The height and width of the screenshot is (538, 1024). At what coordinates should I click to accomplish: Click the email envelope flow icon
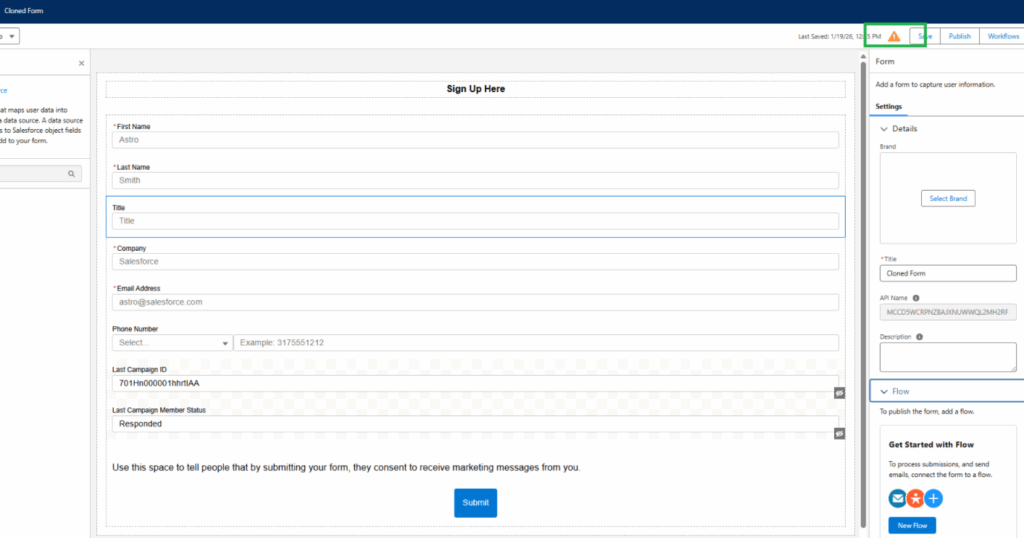pyautogui.click(x=897, y=499)
